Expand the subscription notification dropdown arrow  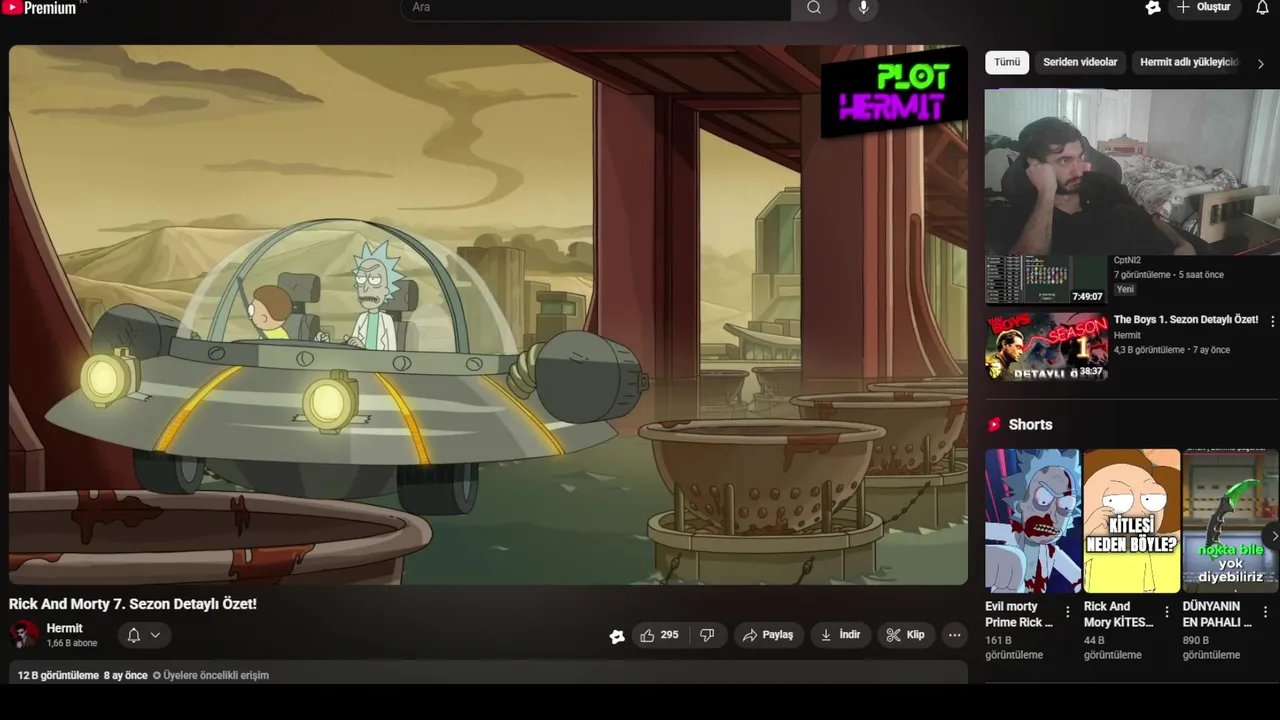[x=155, y=635]
